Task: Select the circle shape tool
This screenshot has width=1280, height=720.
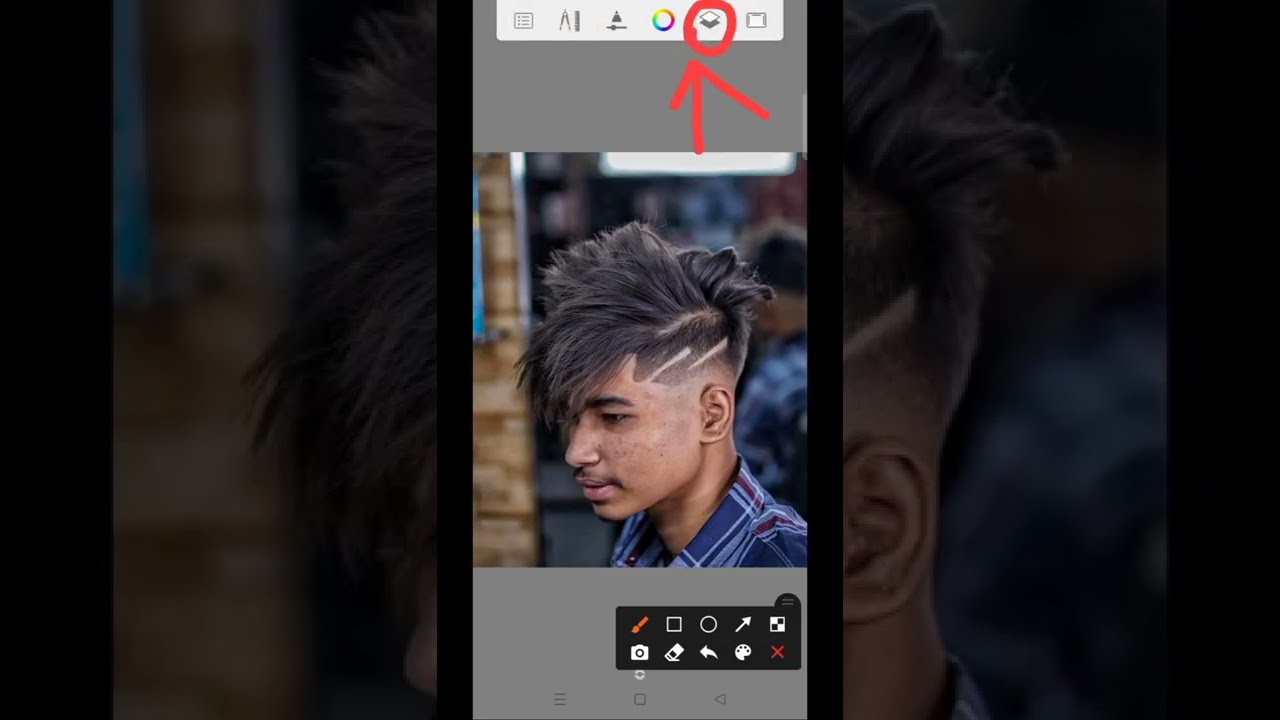Action: point(708,625)
